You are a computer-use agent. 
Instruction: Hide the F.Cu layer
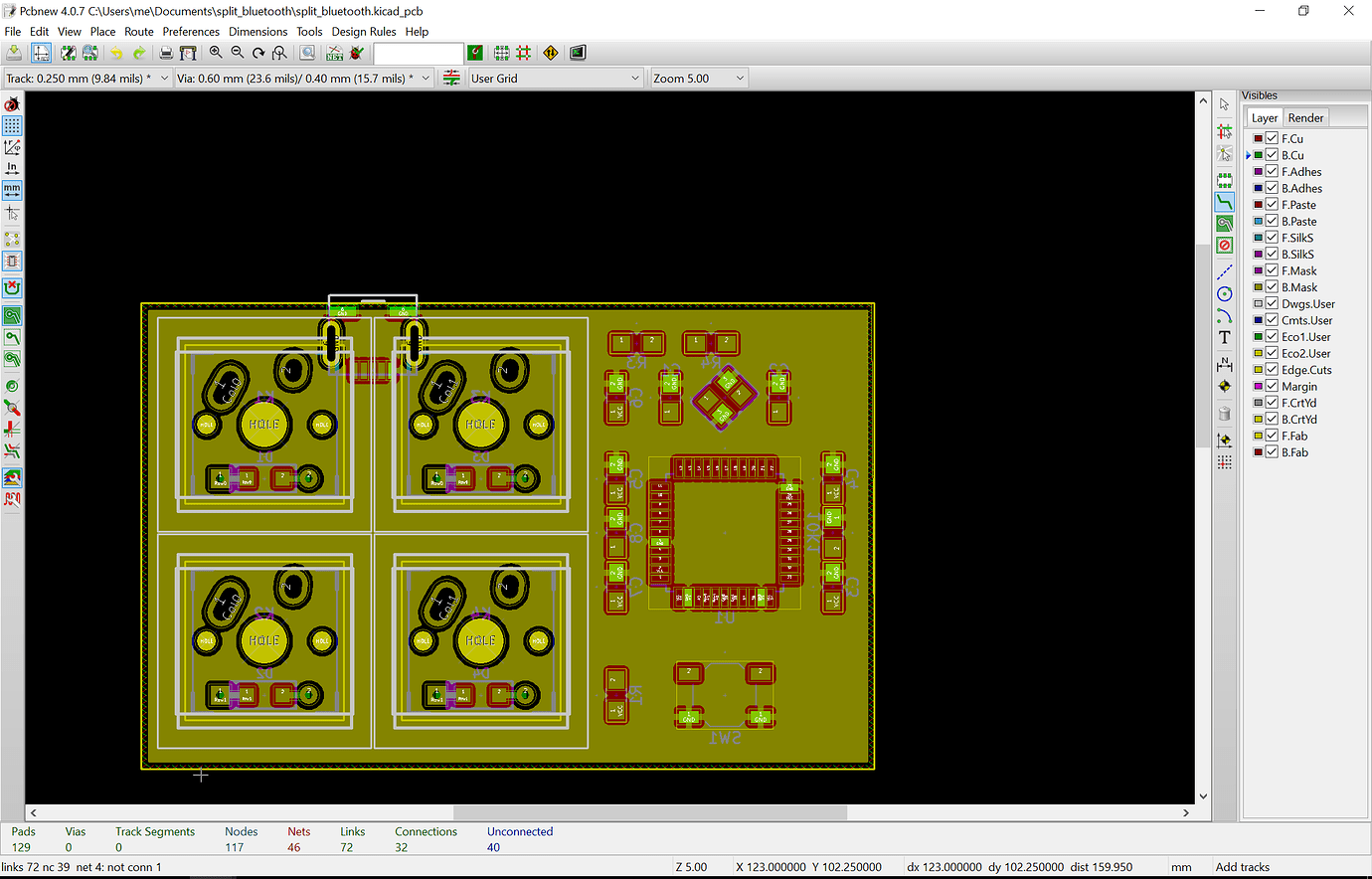(1270, 138)
